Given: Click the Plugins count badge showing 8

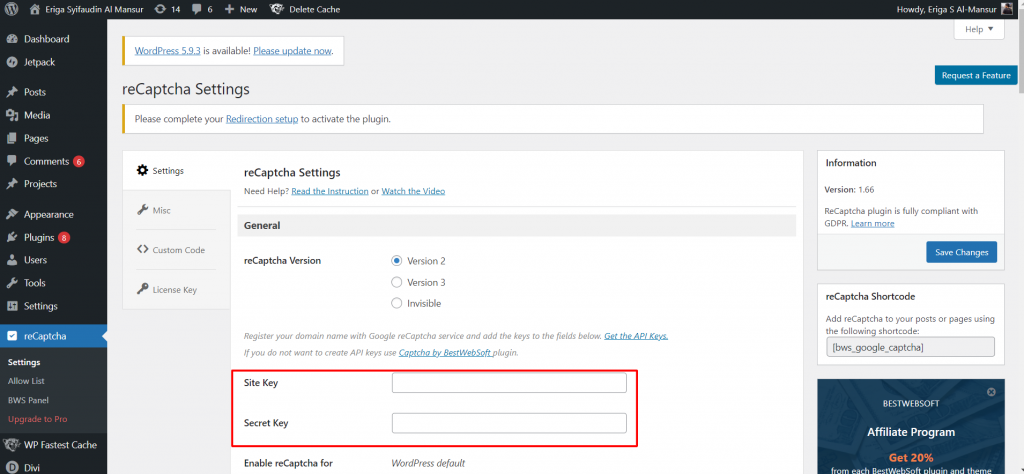Looking at the screenshot, I should point(63,238).
